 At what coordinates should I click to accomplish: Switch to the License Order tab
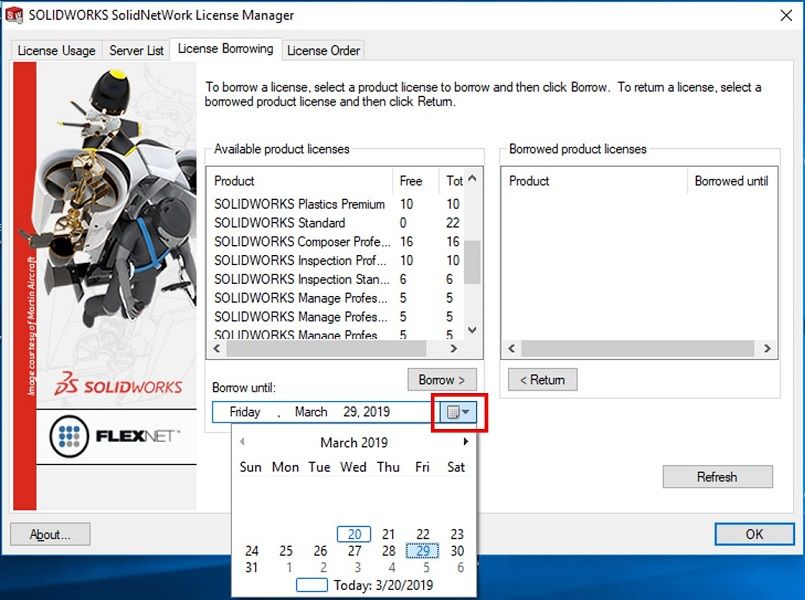[x=323, y=50]
